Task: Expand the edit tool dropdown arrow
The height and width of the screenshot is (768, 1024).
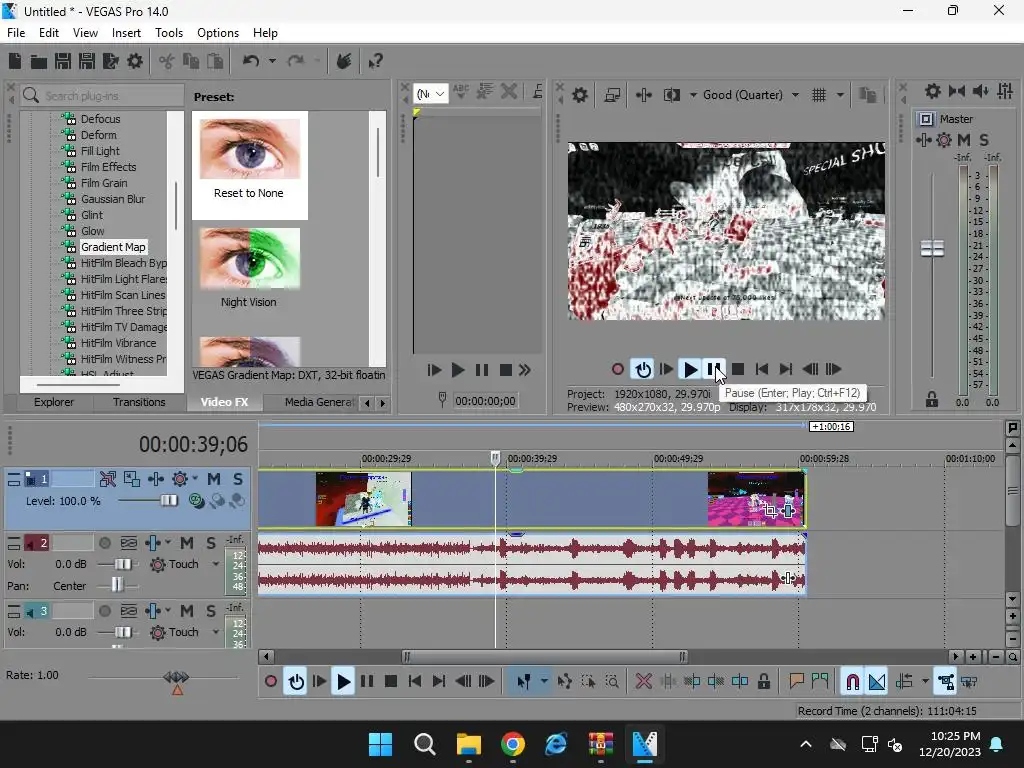Action: click(x=544, y=682)
